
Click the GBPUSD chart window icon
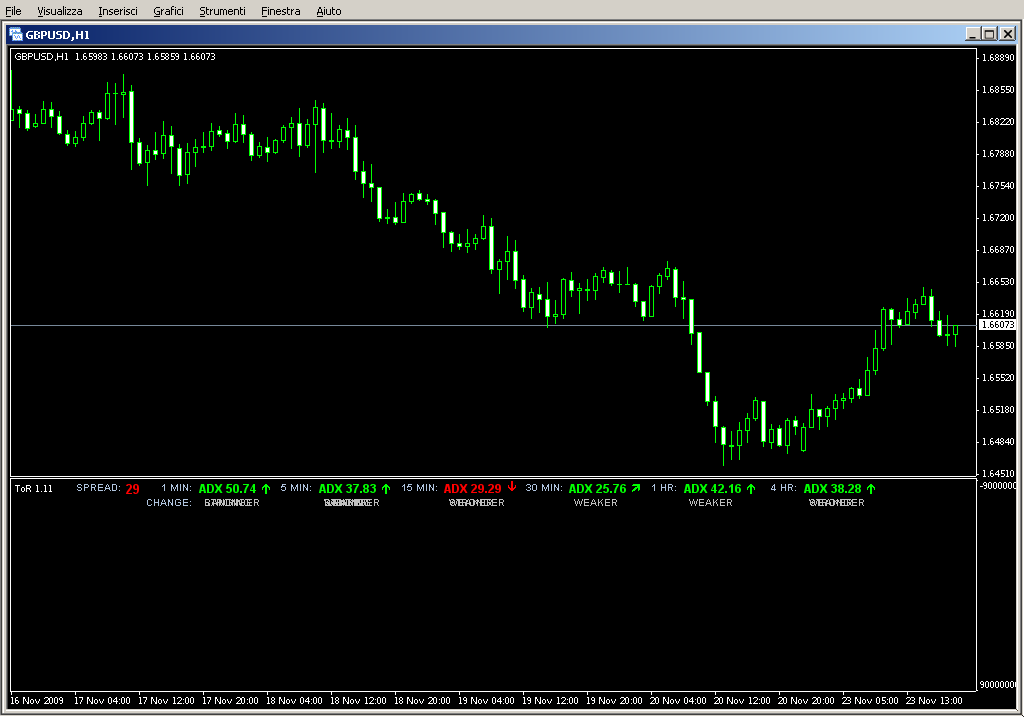(x=16, y=33)
